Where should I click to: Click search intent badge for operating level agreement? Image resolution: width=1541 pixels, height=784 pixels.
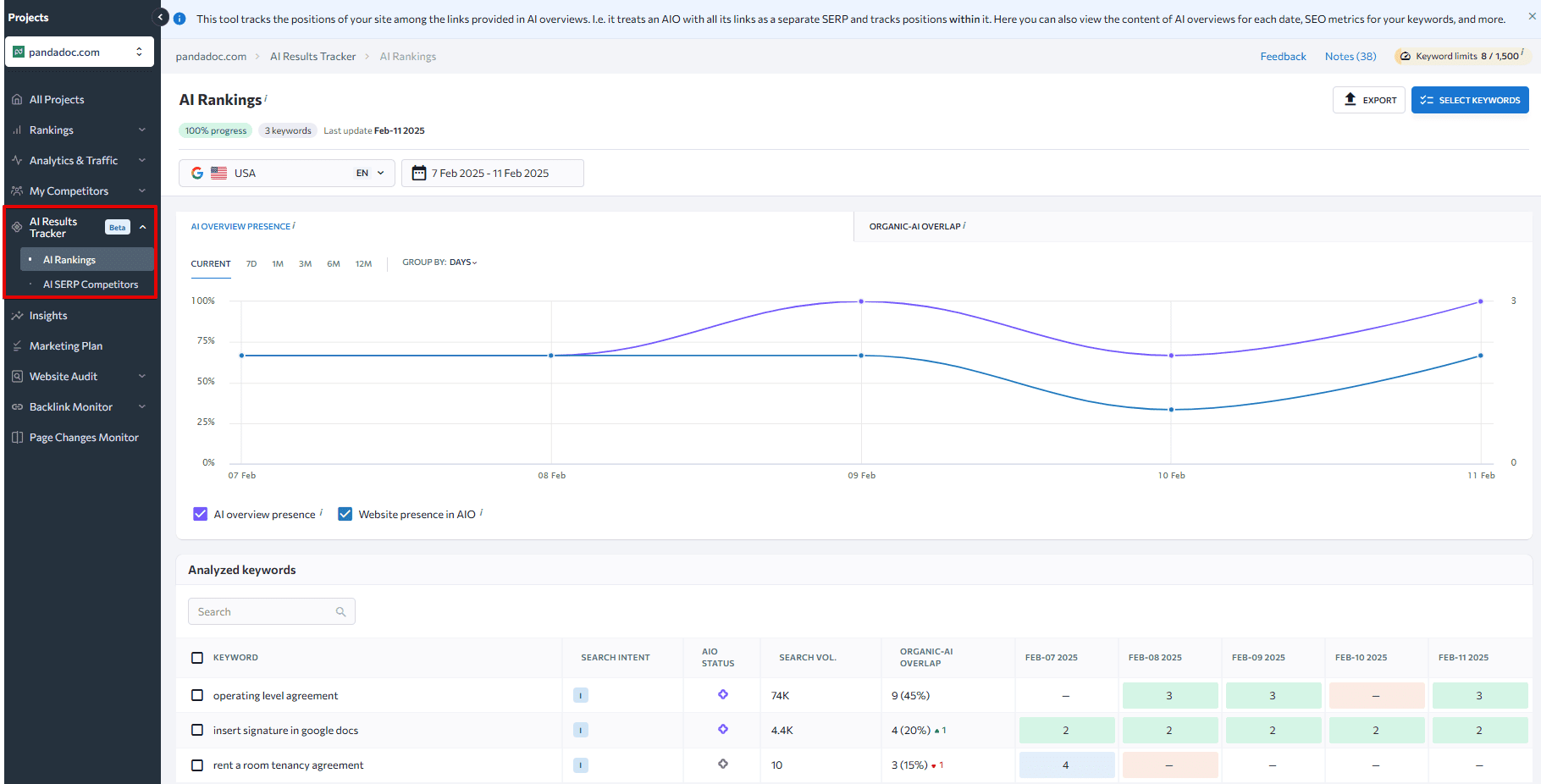point(581,695)
